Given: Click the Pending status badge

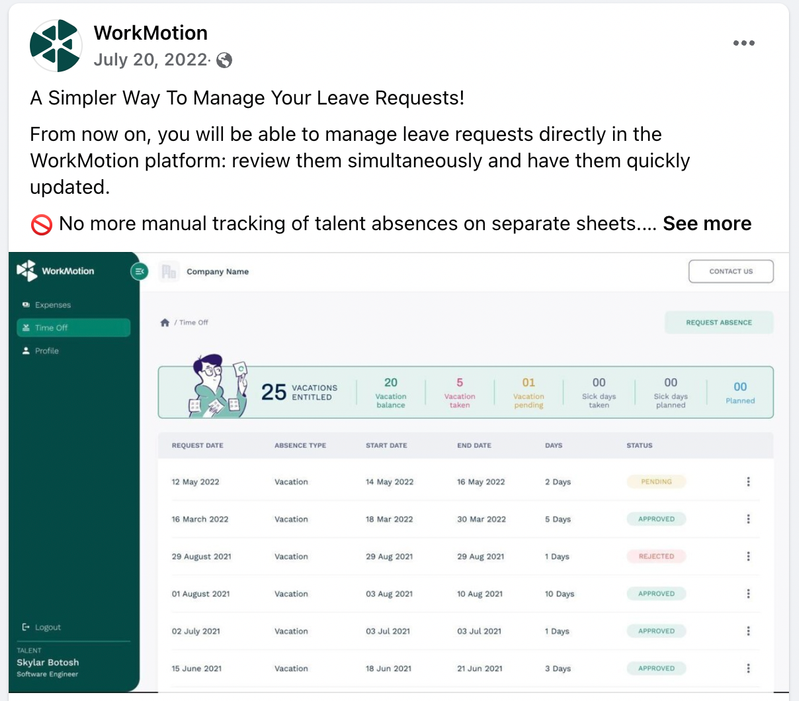Looking at the screenshot, I should [x=656, y=481].
